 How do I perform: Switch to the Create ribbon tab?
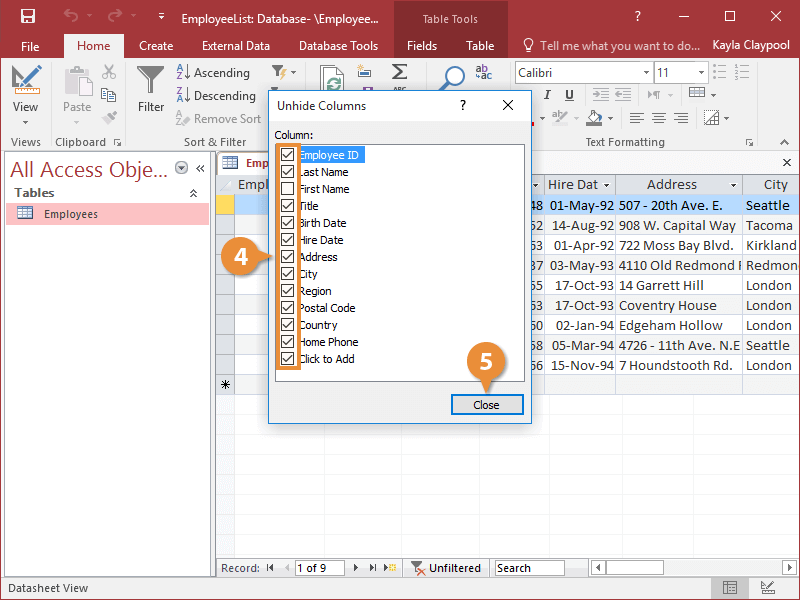(x=156, y=45)
